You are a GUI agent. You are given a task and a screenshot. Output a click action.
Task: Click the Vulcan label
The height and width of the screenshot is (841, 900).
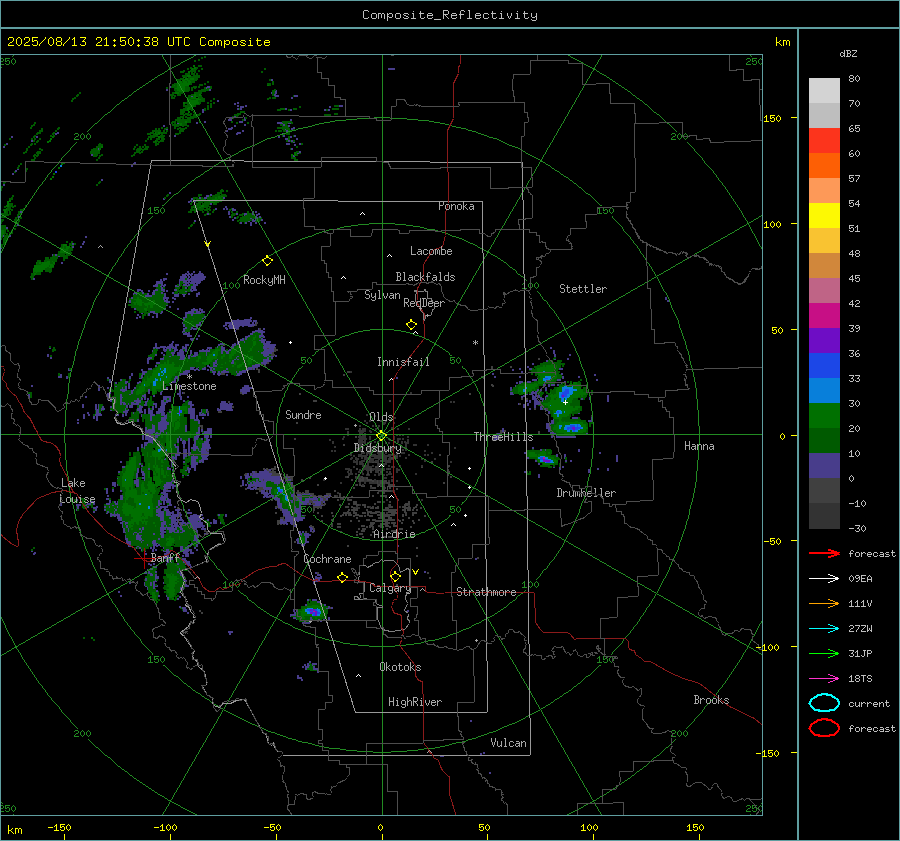click(x=508, y=743)
